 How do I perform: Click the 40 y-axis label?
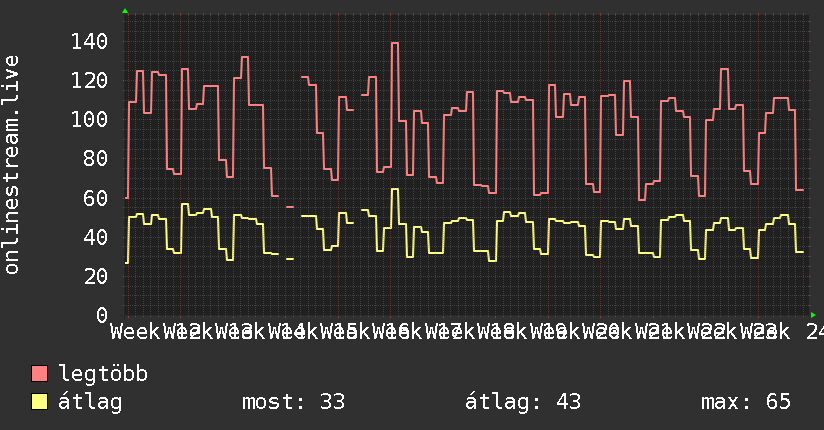[x=95, y=237]
